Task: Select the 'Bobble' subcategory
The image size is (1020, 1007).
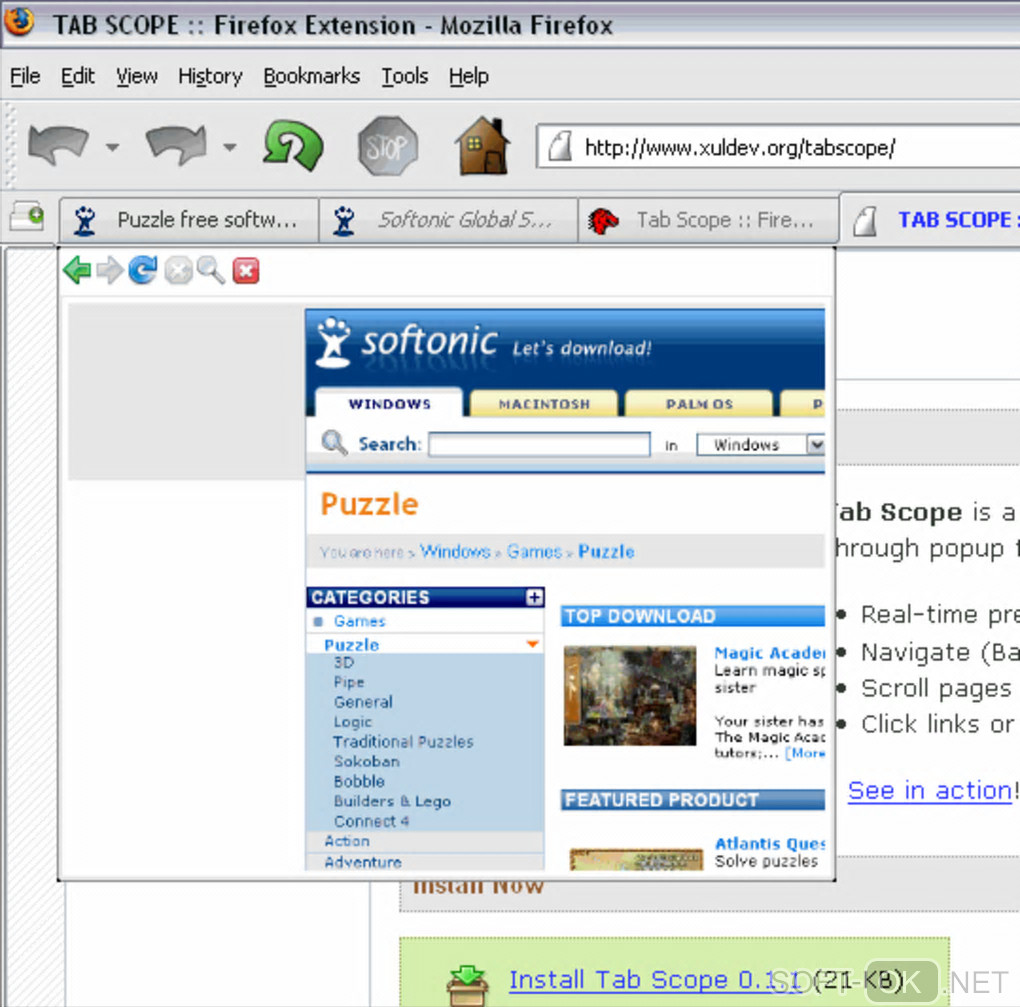Action: pyautogui.click(x=359, y=781)
